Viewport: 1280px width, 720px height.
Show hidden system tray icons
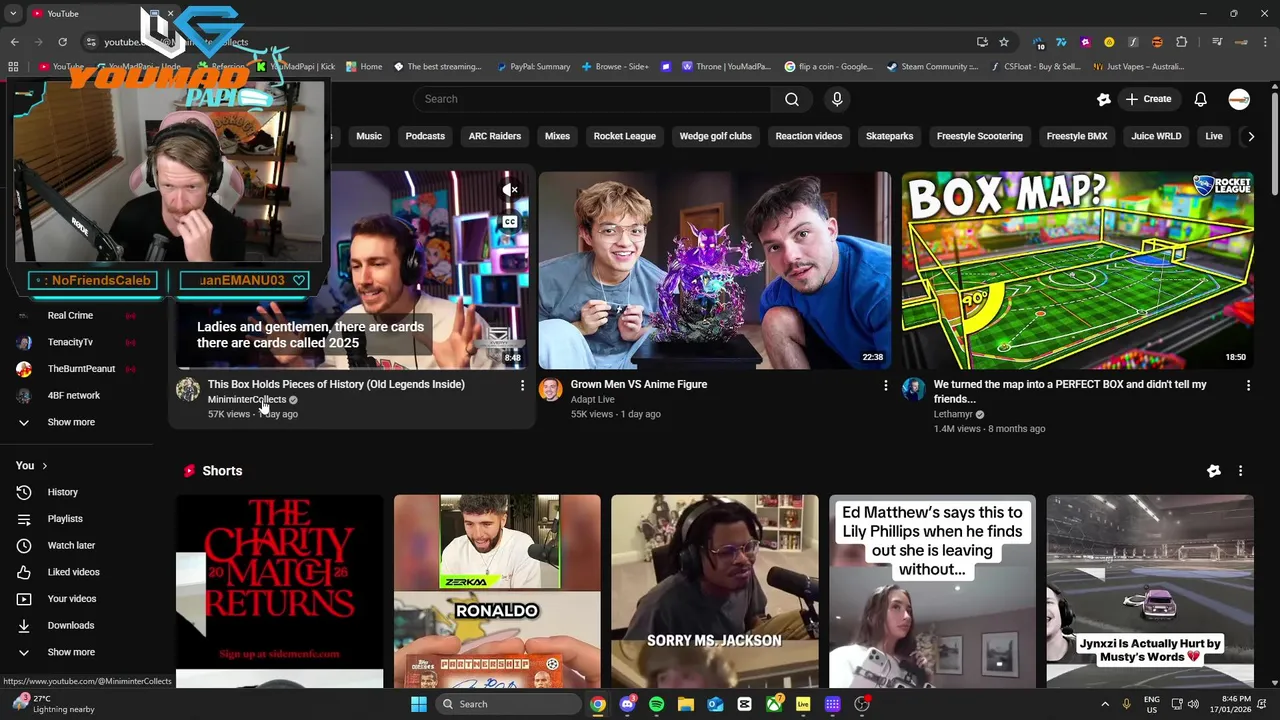pos(1105,704)
